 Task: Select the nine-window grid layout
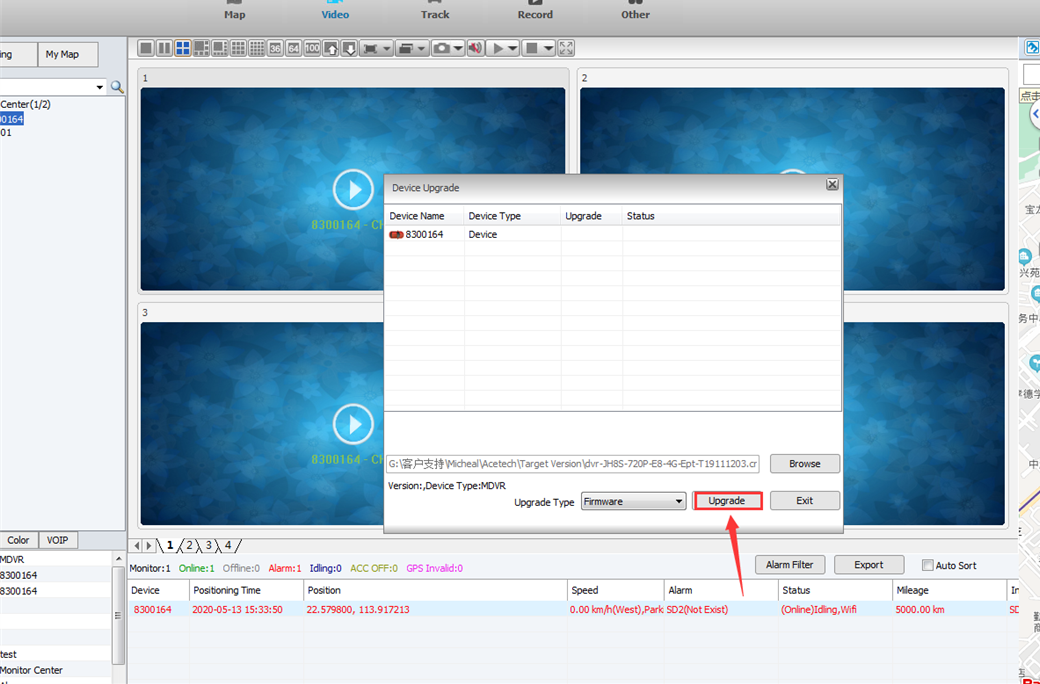click(x=238, y=48)
